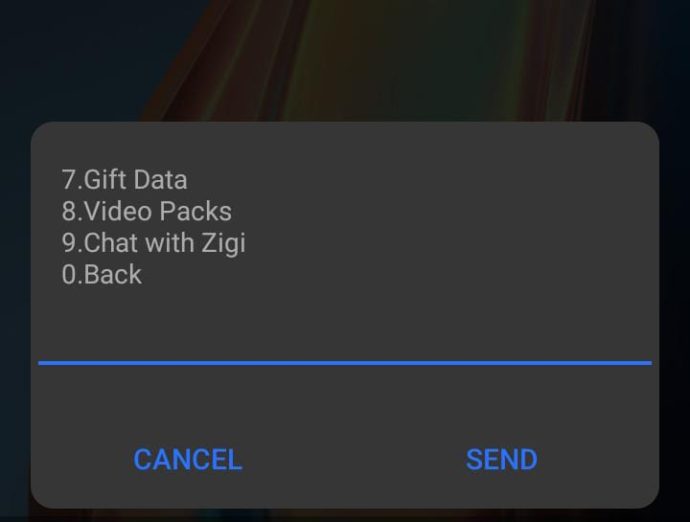
Task: Tap the digit 8 before Video Packs
Action: [70, 211]
